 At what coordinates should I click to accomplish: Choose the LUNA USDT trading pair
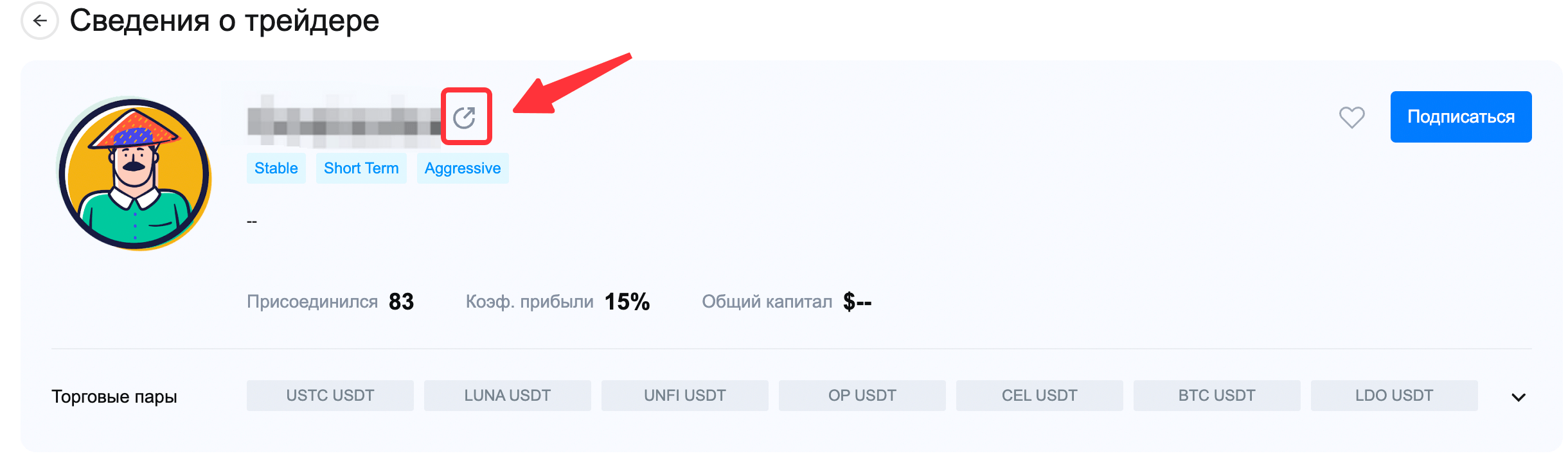508,396
